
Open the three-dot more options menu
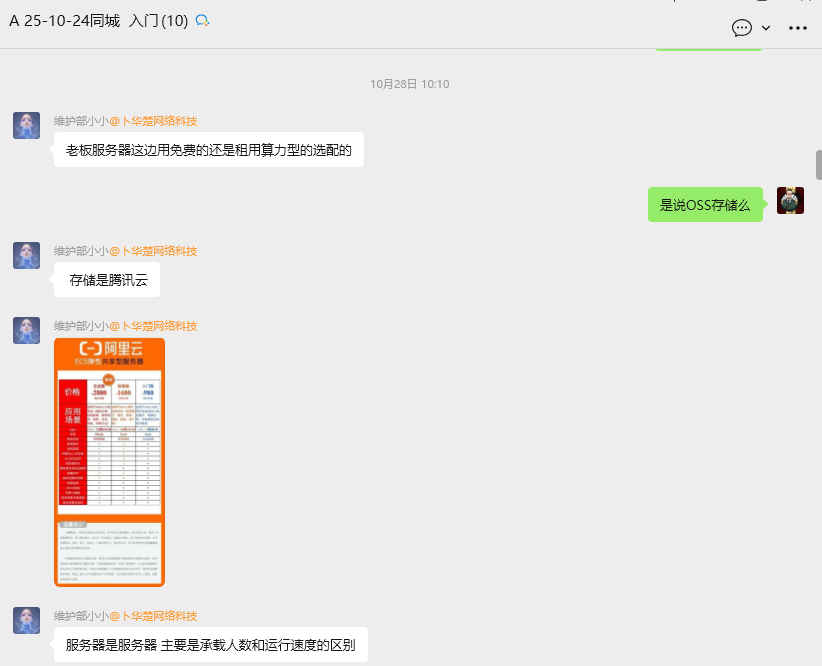(x=797, y=28)
